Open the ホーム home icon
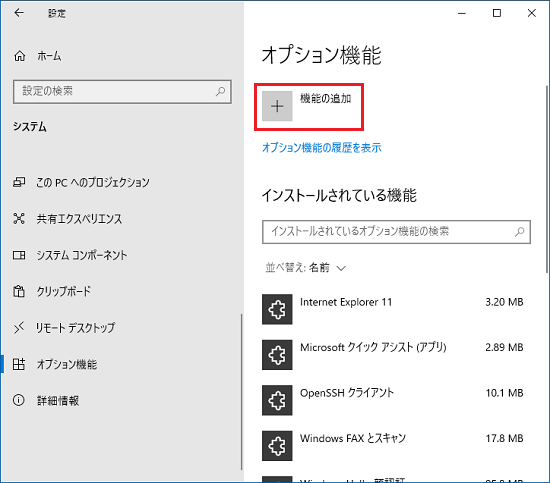The width and height of the screenshot is (550, 483). (20, 56)
